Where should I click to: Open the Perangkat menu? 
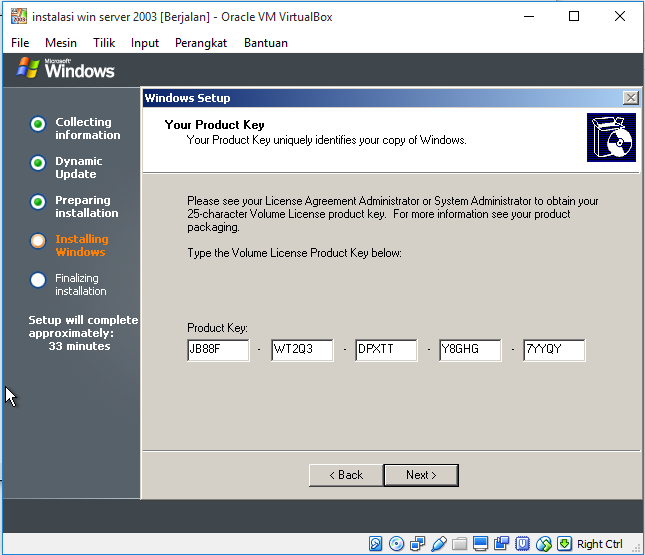point(201,43)
